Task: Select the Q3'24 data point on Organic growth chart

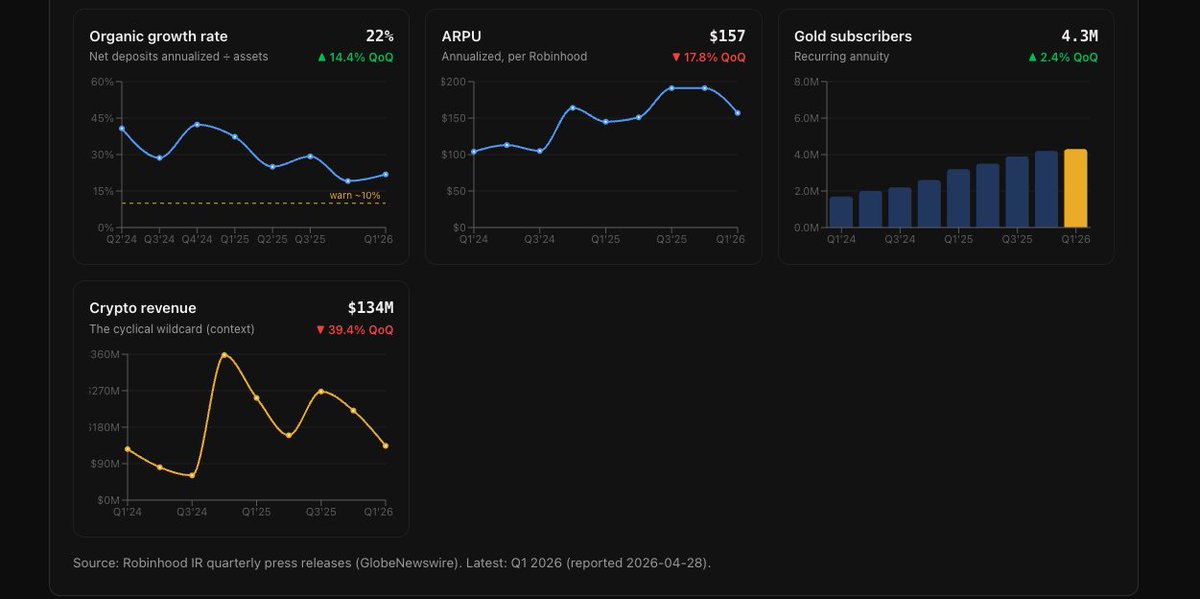Action: (159, 158)
